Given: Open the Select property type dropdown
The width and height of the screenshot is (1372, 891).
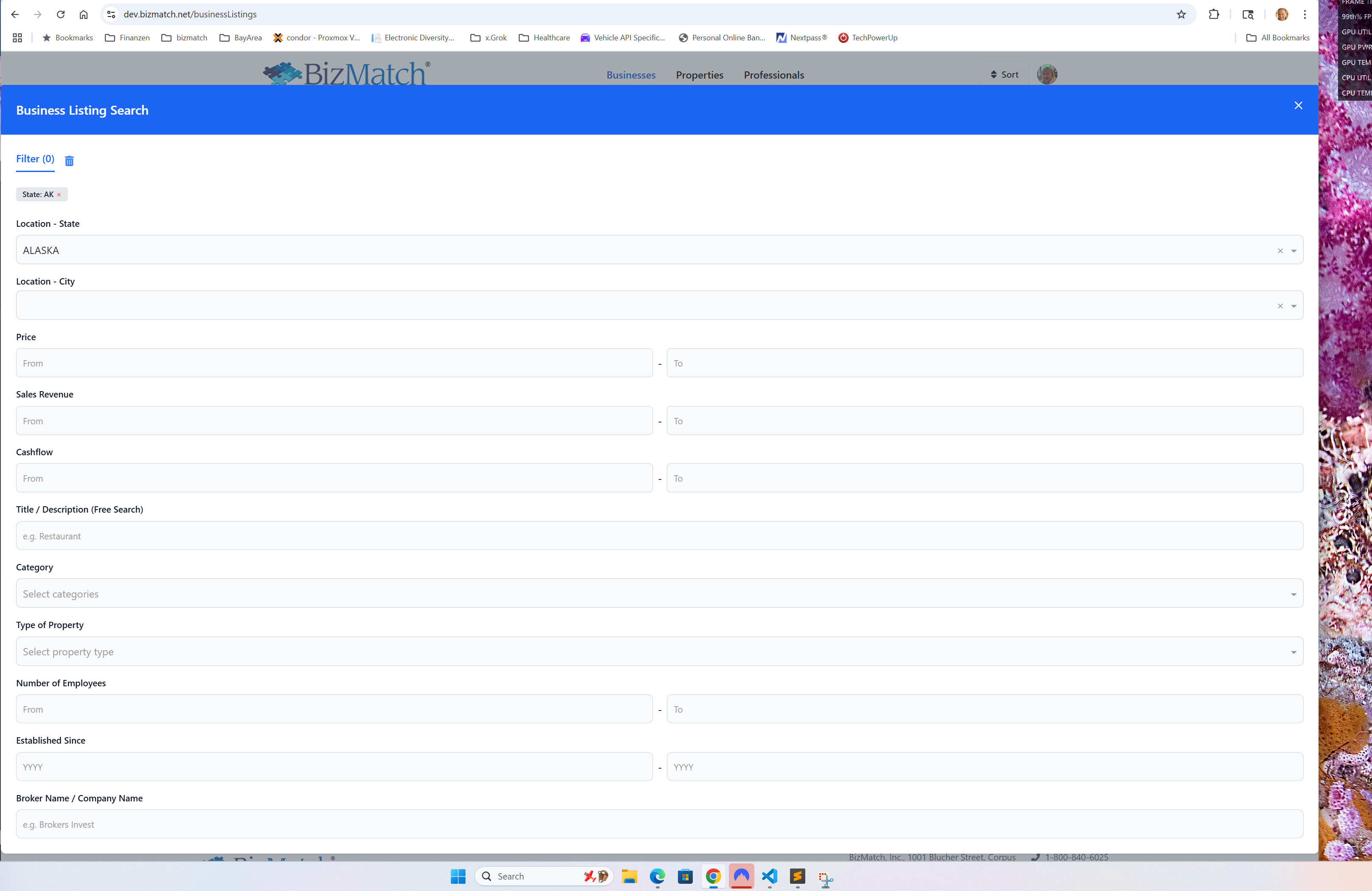Looking at the screenshot, I should coord(659,651).
